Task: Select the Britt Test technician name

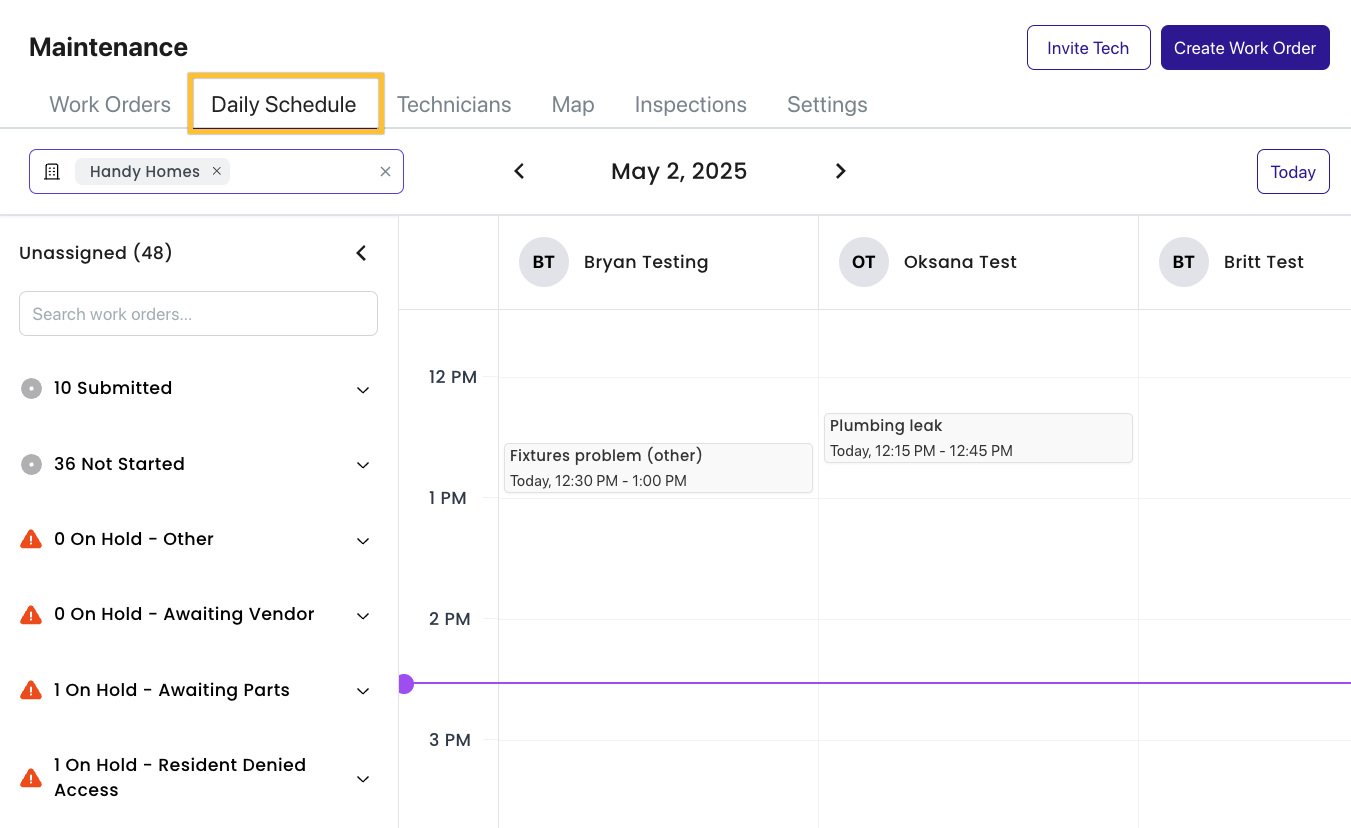Action: tap(1264, 262)
